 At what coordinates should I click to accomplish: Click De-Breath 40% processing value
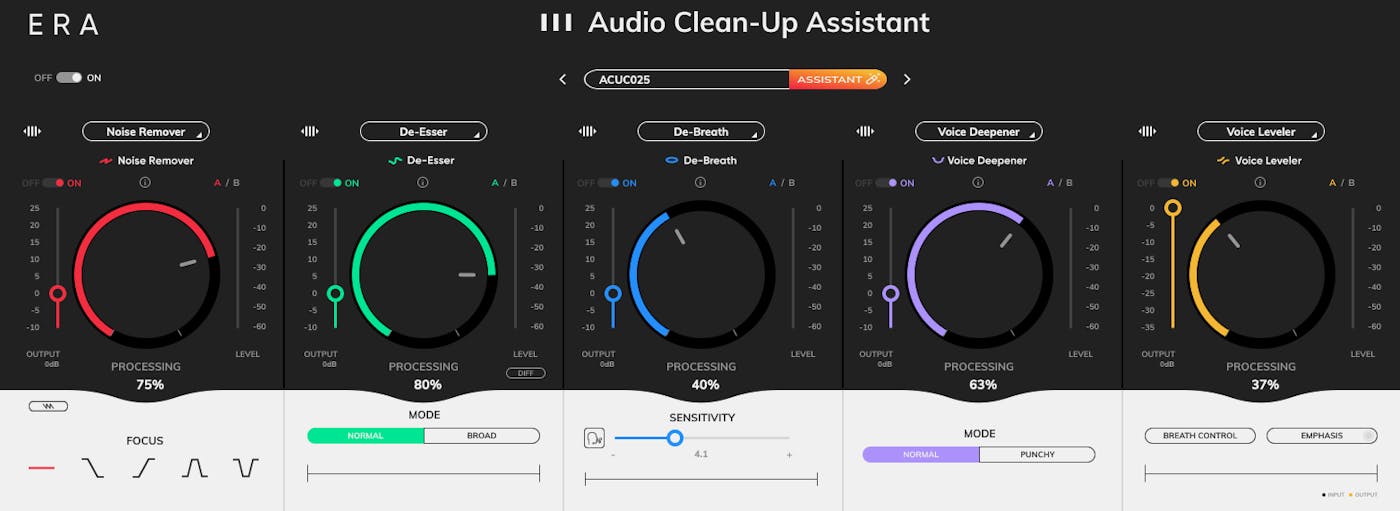tap(705, 385)
